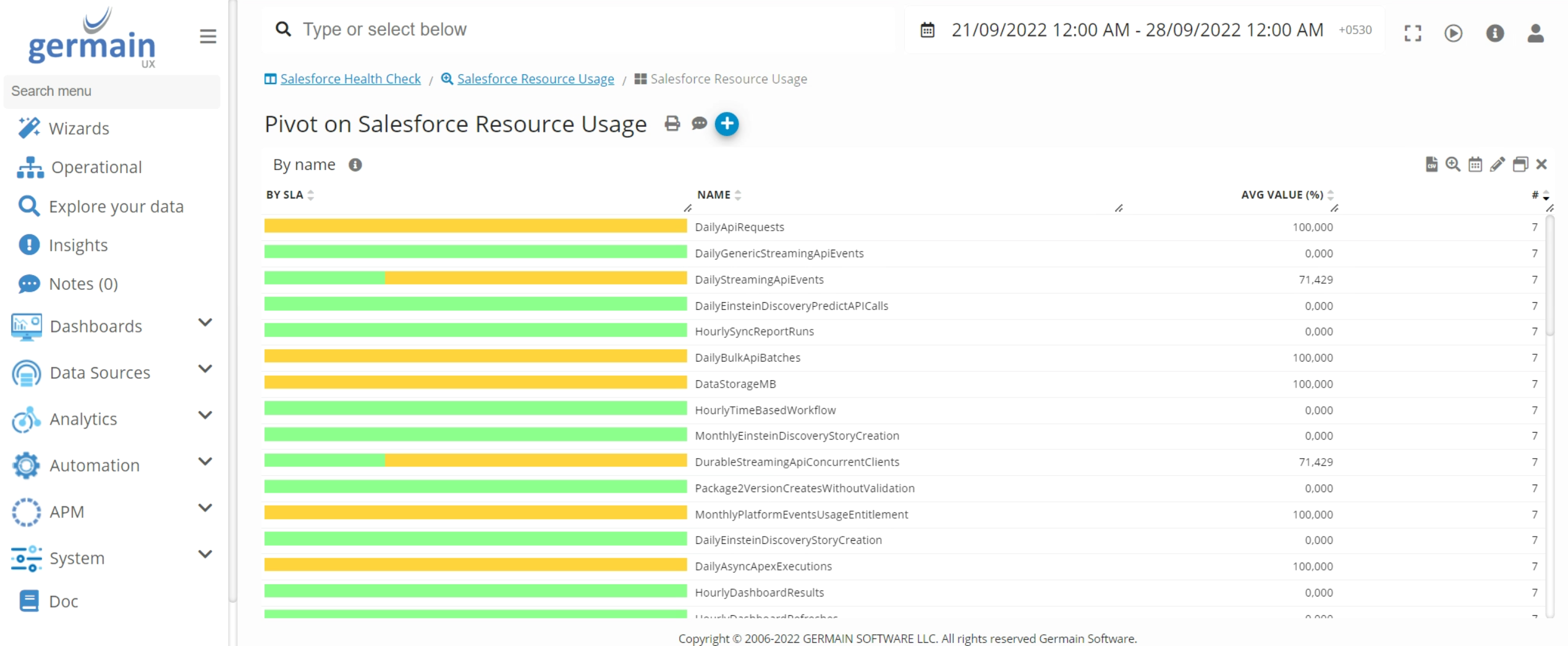1568x646 pixels.
Task: Enter fullscreen mode from the top bar
Action: (1412, 33)
